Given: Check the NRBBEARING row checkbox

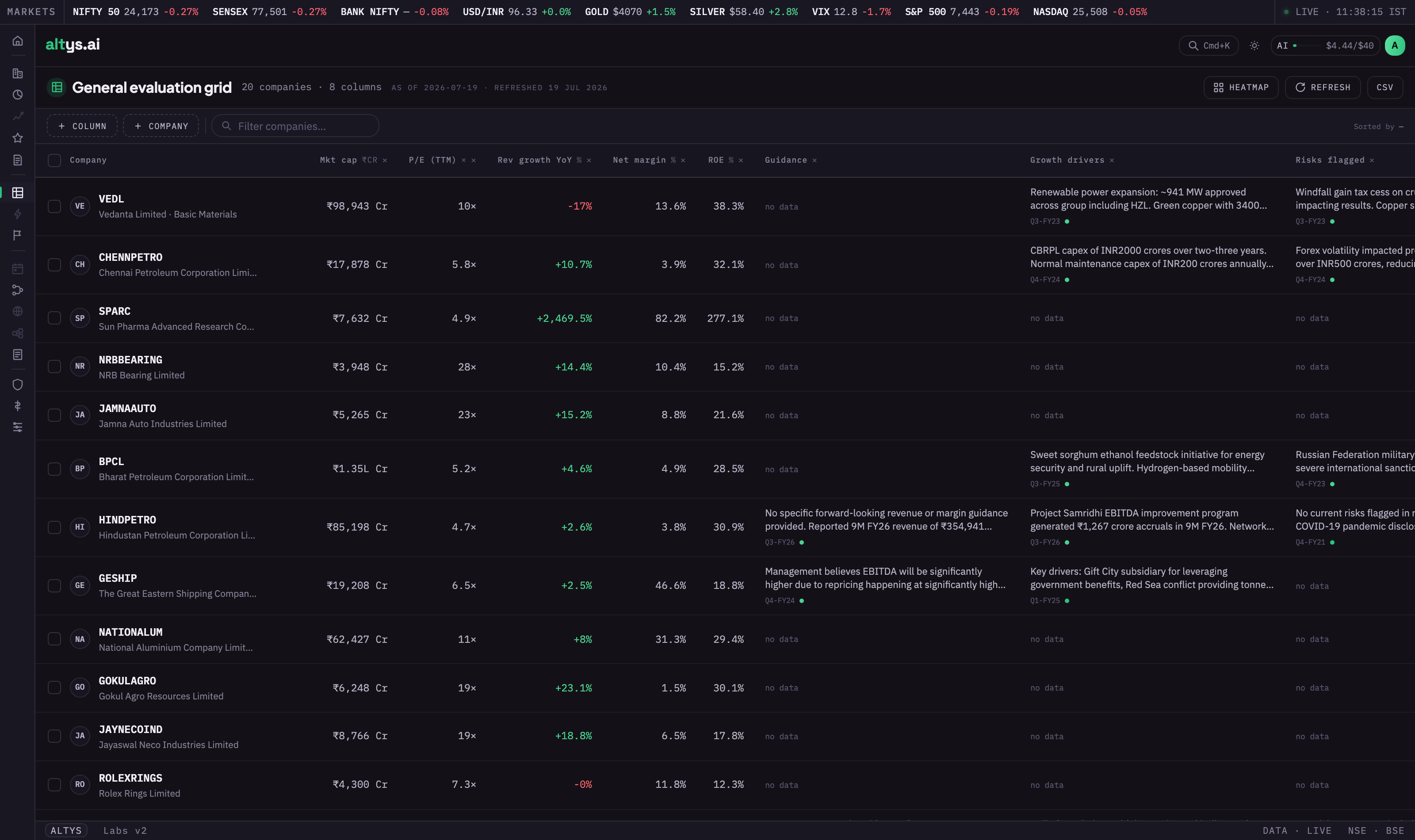Looking at the screenshot, I should coord(54,367).
